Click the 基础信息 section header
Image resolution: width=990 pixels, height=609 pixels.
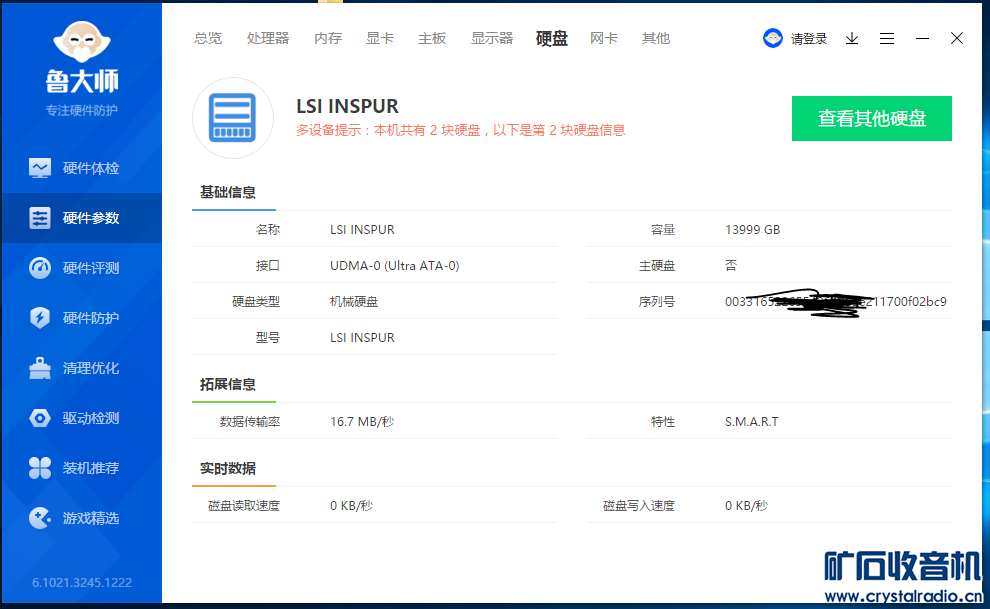point(227,192)
